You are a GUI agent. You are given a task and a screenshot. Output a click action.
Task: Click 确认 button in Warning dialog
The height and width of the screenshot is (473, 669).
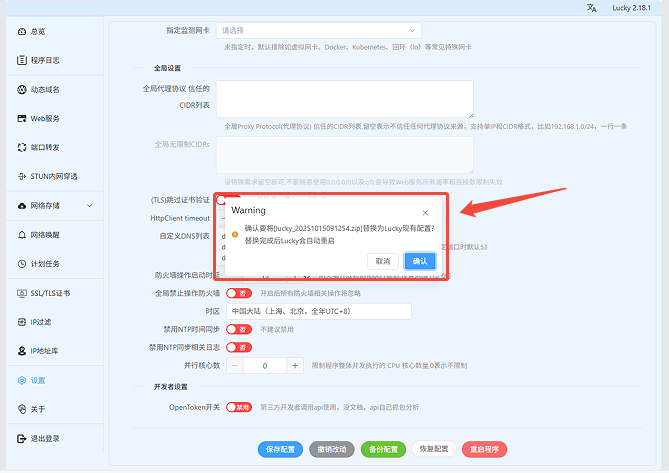(x=419, y=261)
